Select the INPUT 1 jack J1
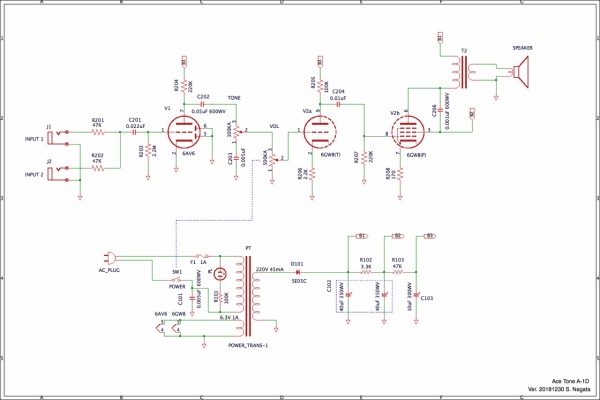The image size is (600, 400). tap(58, 138)
